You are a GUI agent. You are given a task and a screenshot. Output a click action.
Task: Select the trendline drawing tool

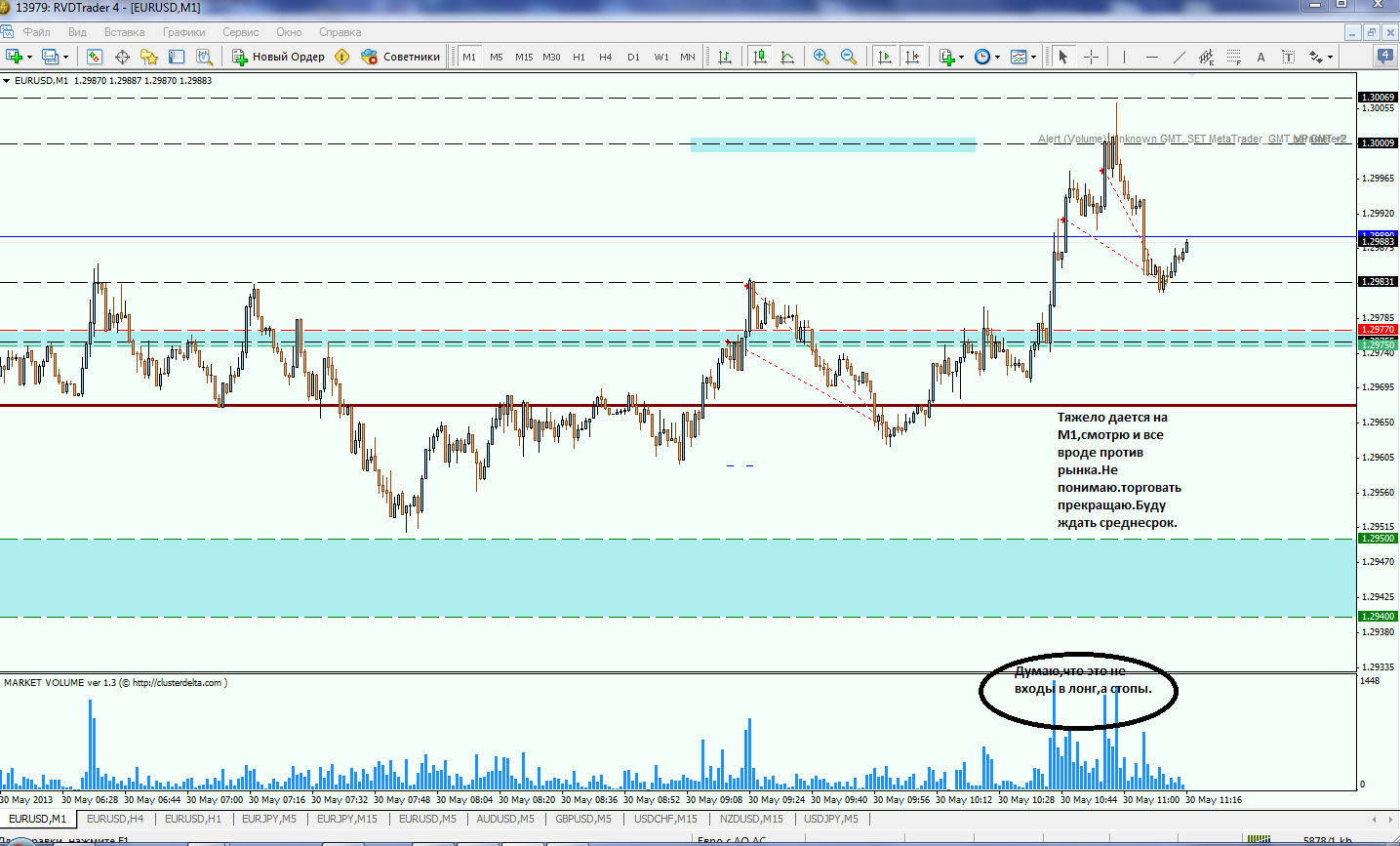tap(1179, 57)
